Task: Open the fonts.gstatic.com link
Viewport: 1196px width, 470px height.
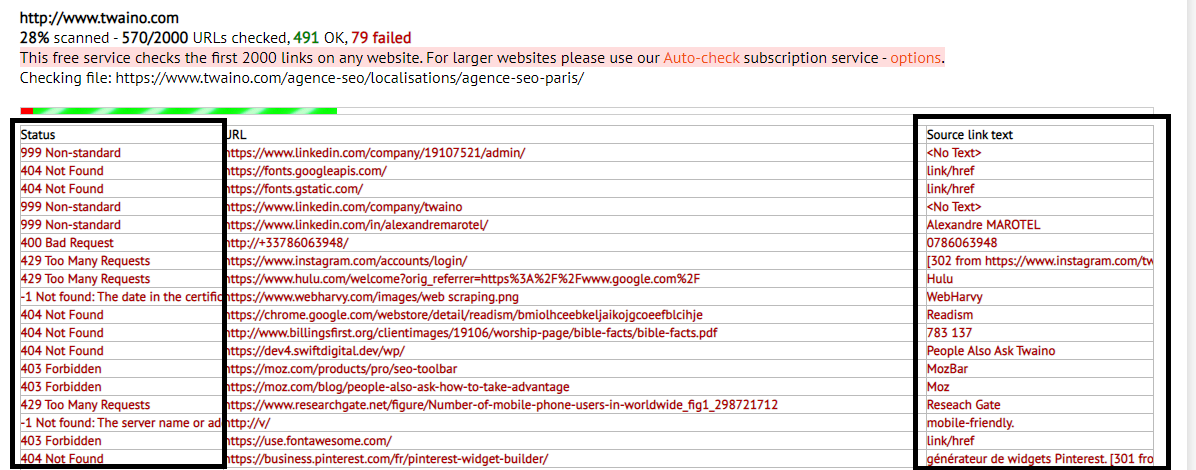Action: coord(294,189)
